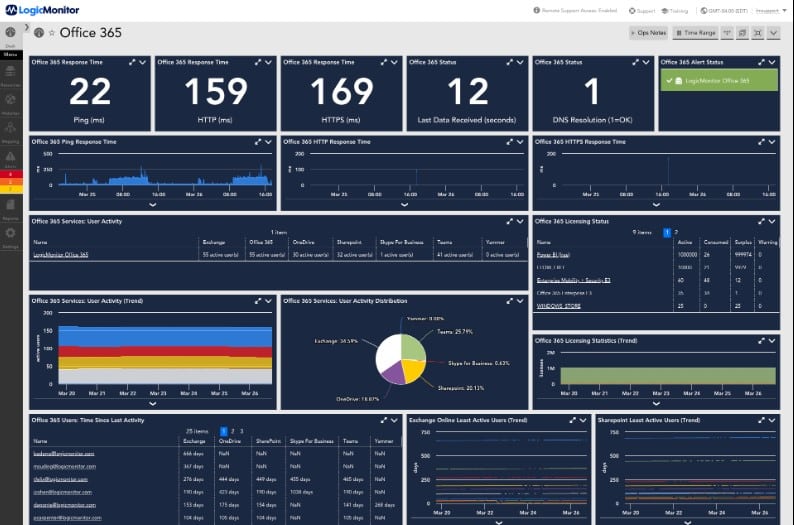Image resolution: width=794 pixels, height=525 pixels.
Task: Expand the Licensing Statistics (Trend) widget
Action: (762, 341)
